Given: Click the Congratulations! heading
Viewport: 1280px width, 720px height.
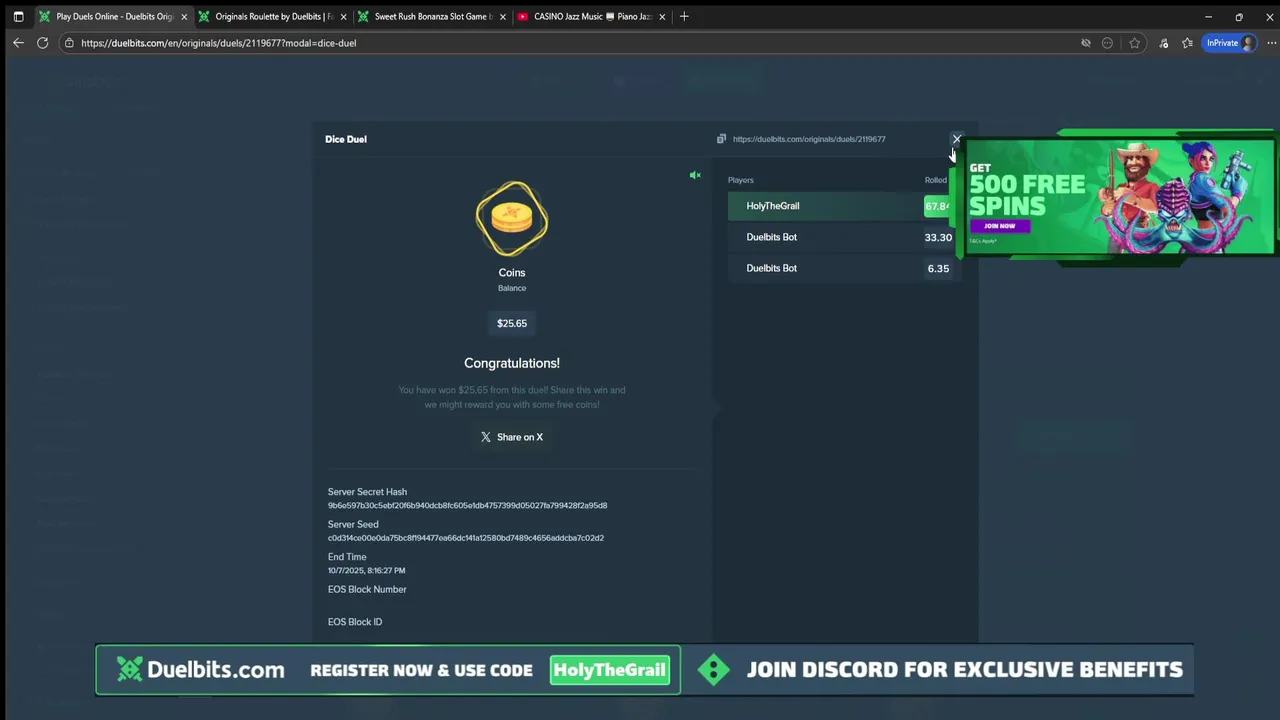Looking at the screenshot, I should 512,363.
